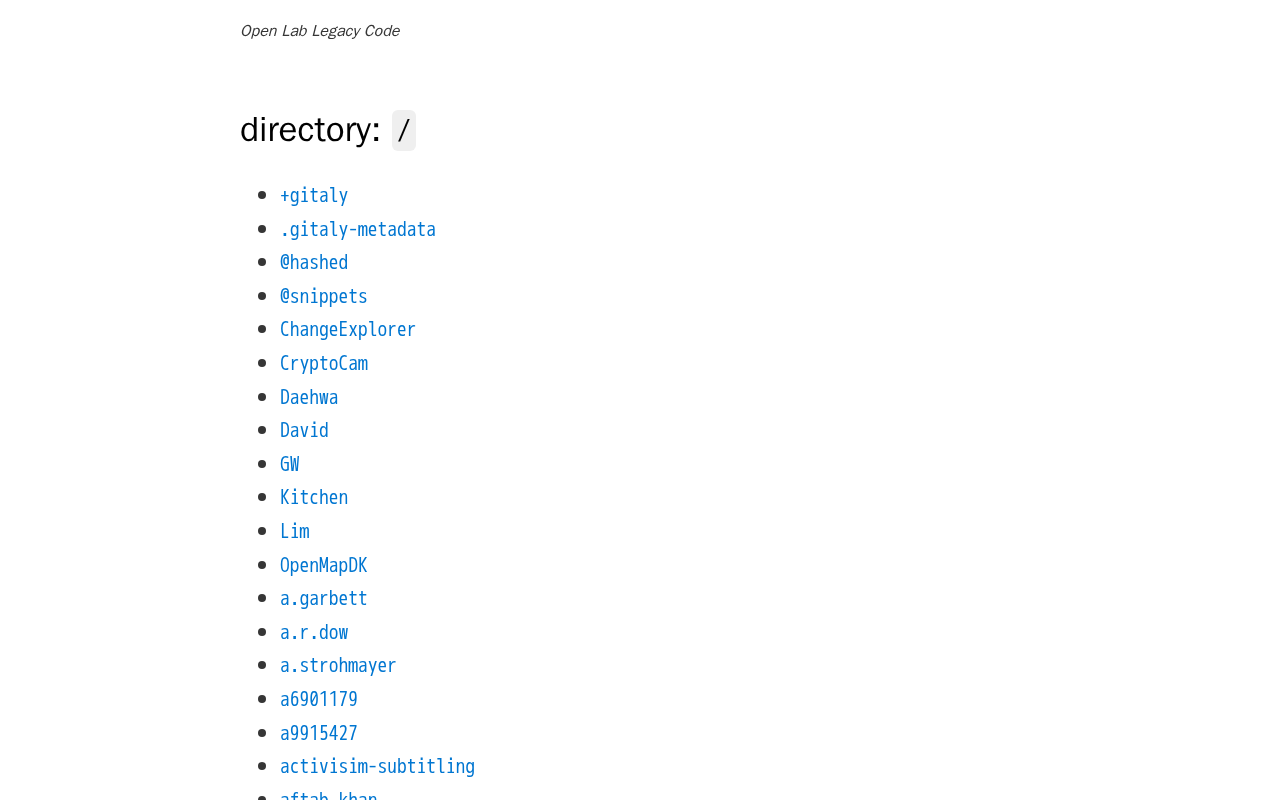Open the Kitchen folder link

[x=314, y=498]
